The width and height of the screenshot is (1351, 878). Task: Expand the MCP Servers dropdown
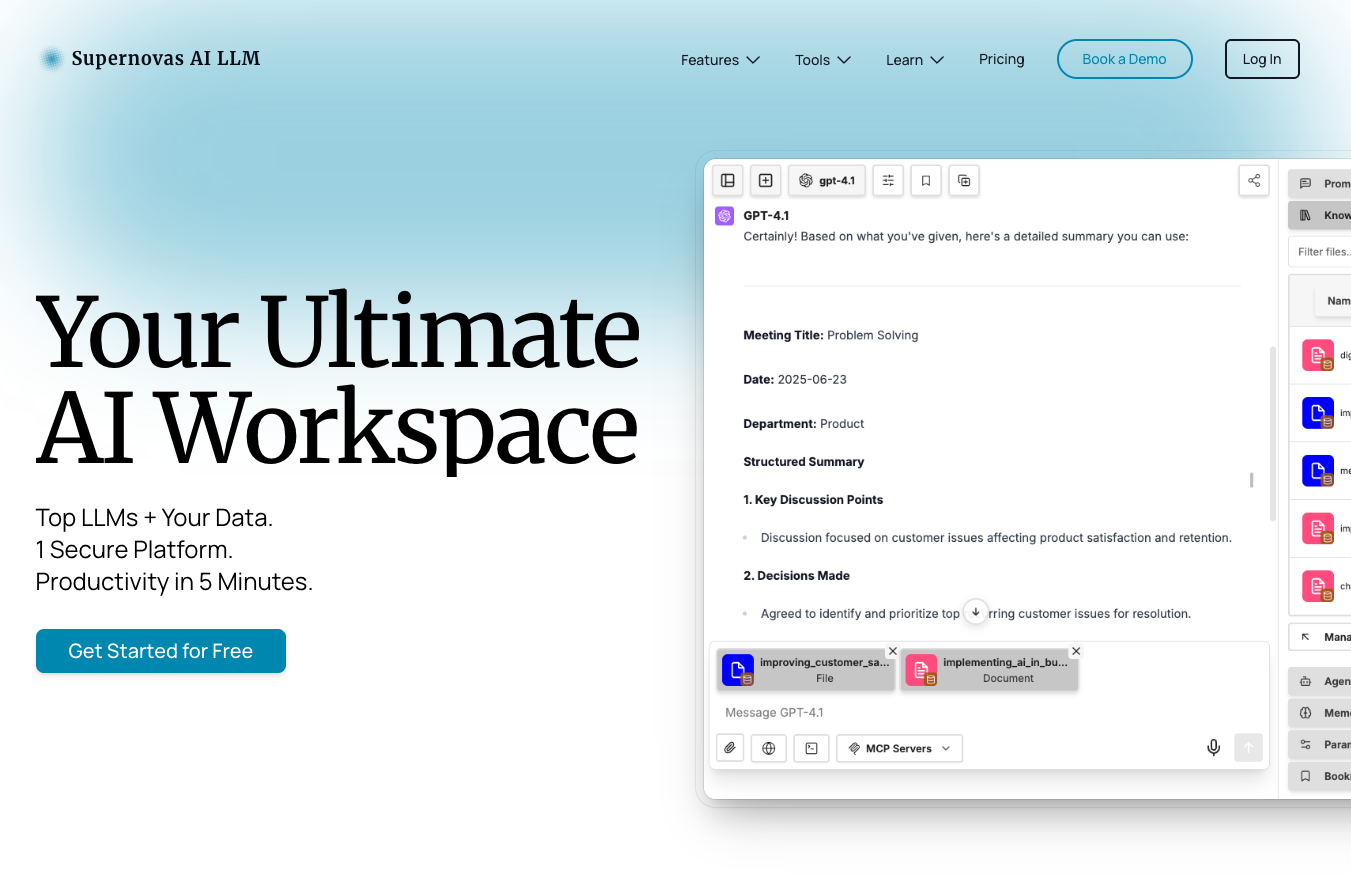click(x=899, y=748)
